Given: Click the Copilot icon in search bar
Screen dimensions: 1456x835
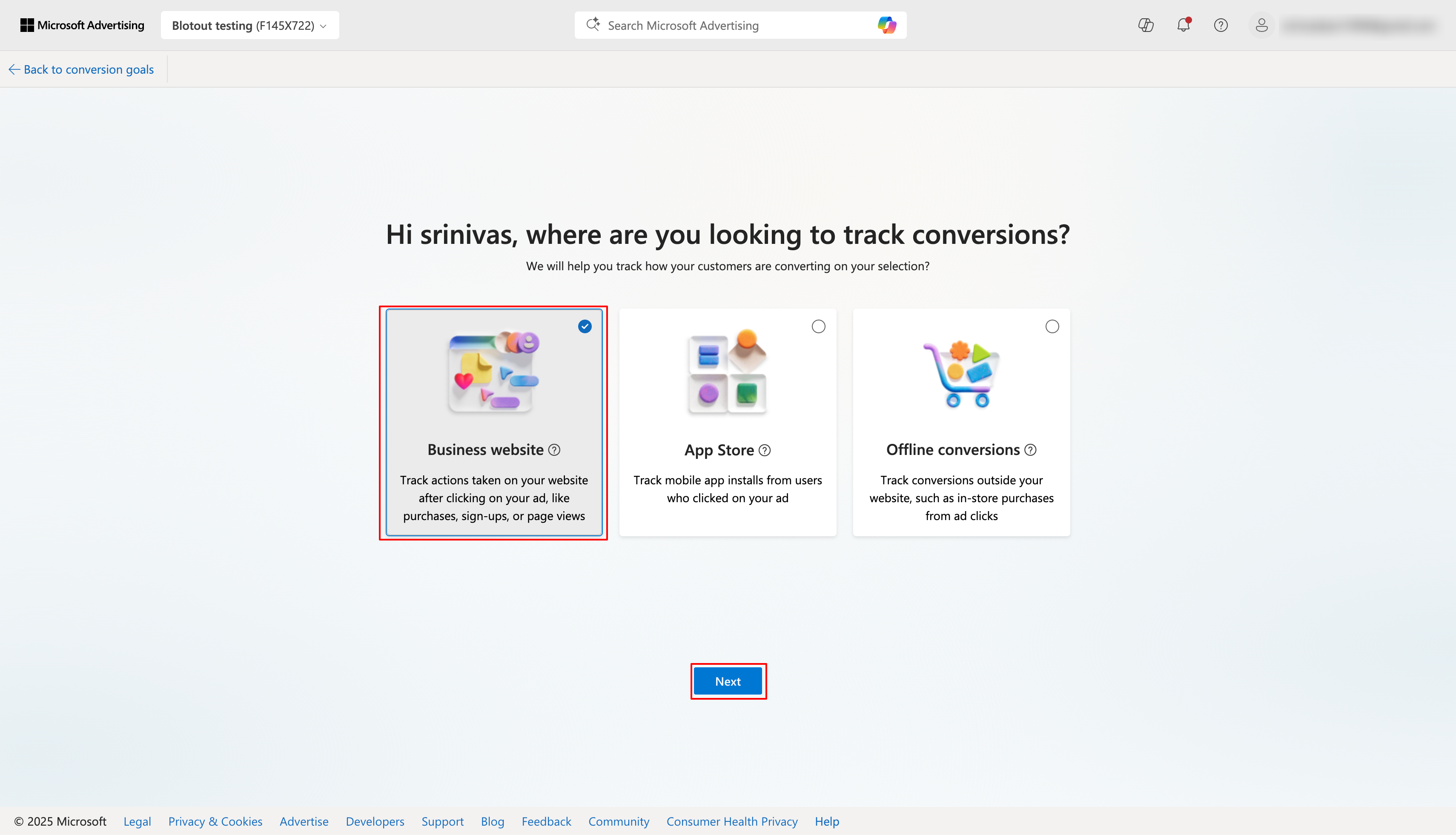Looking at the screenshot, I should 886,25.
